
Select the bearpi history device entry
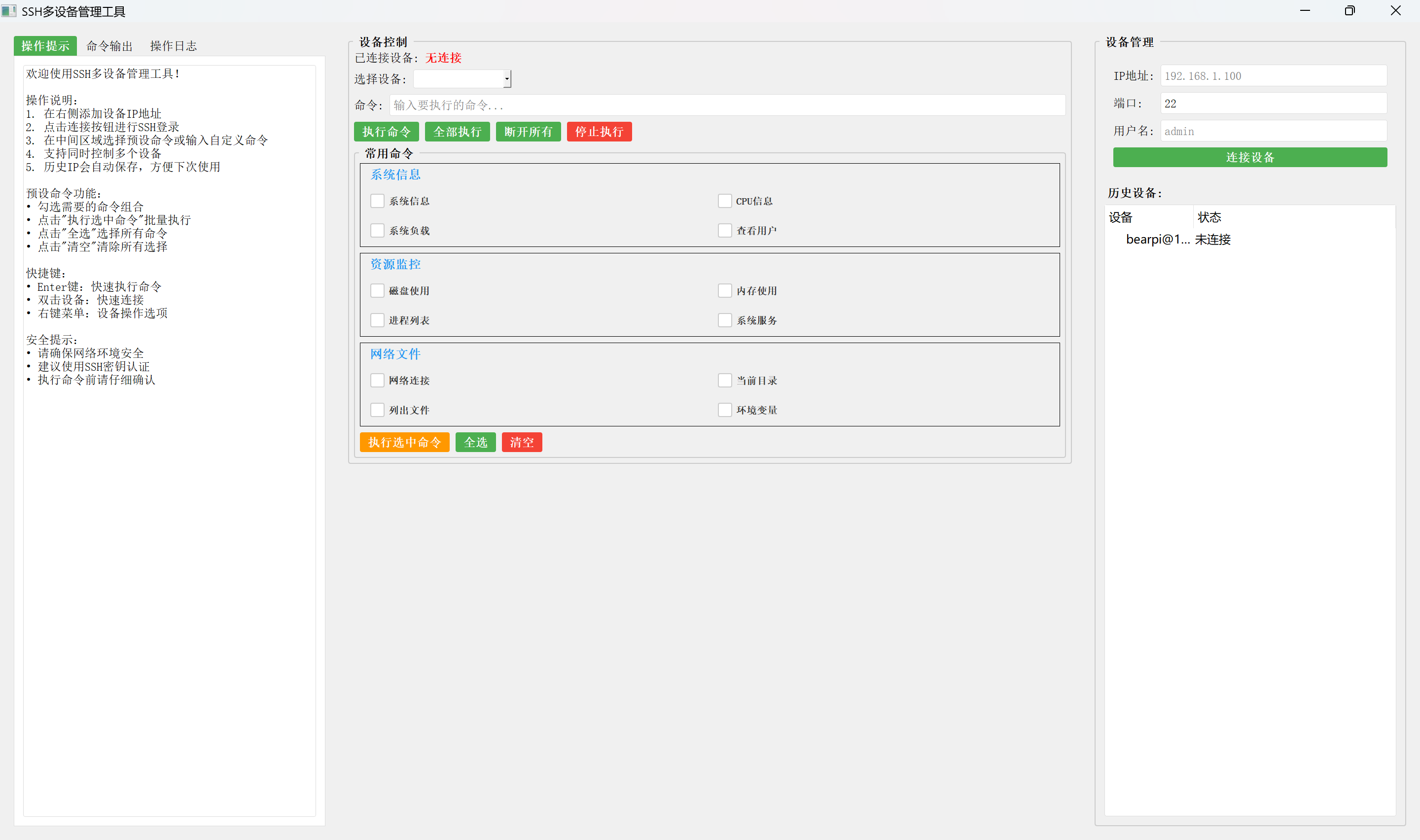pos(1157,240)
